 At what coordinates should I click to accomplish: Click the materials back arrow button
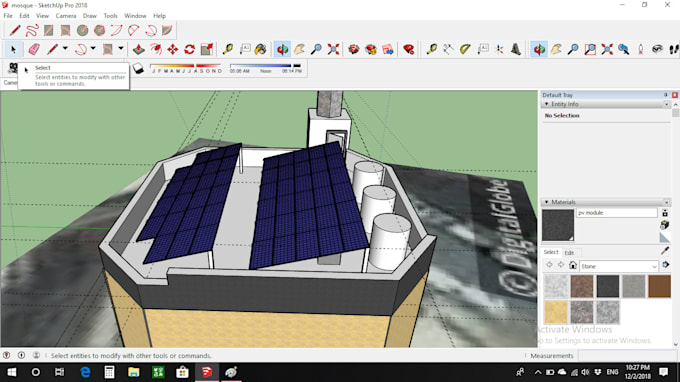549,265
